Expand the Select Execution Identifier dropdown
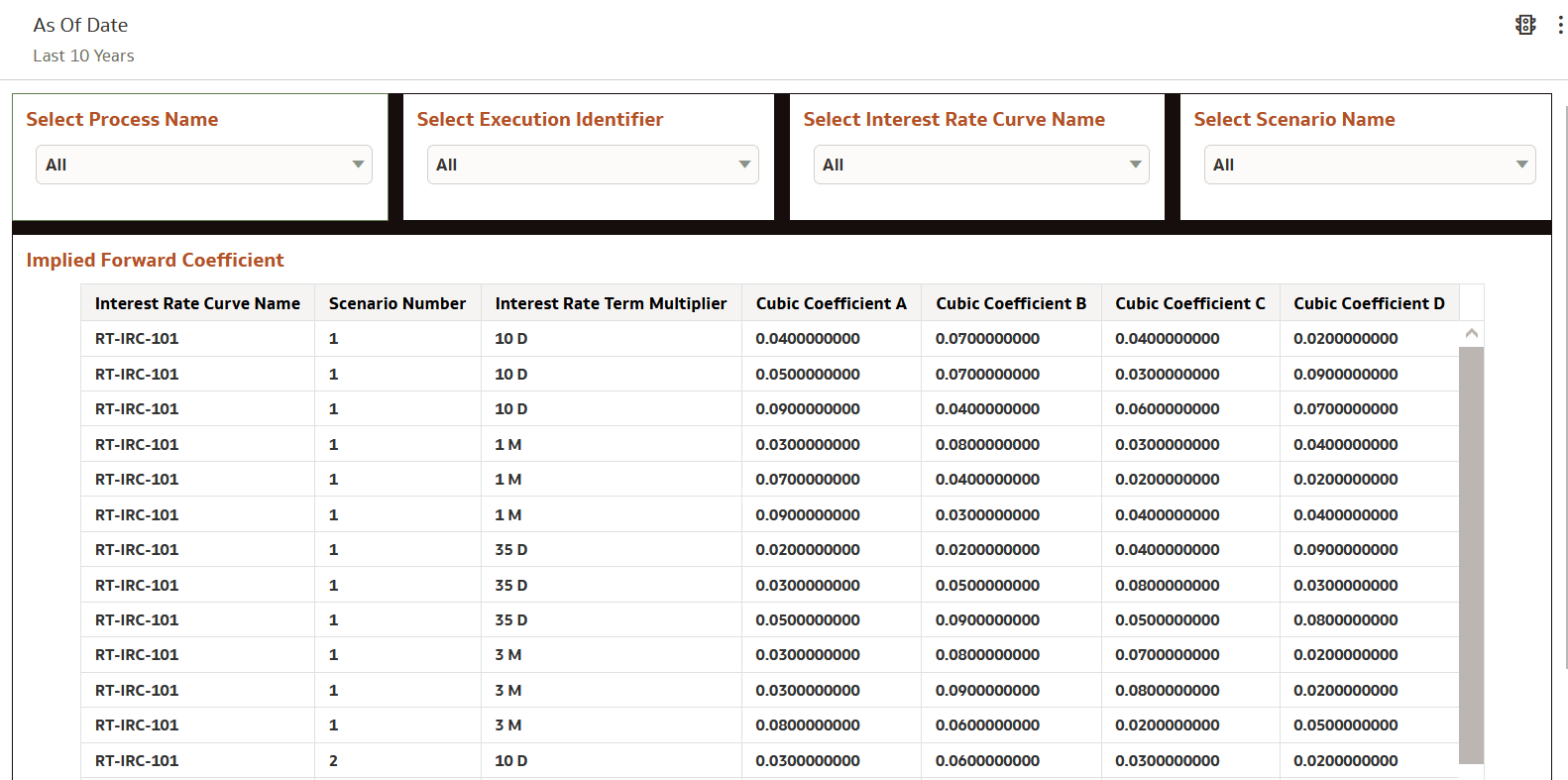 coord(593,165)
